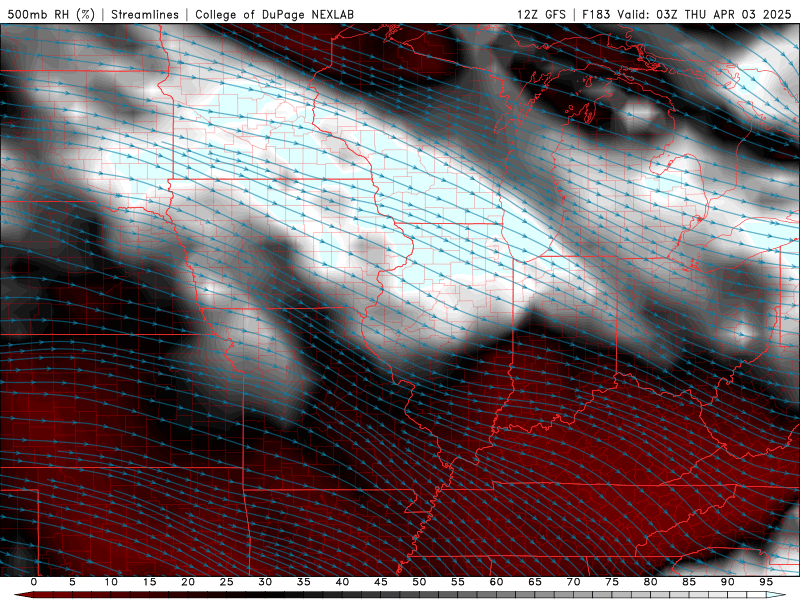Screen dimensions: 800x600
Task: Click the colorbar label '0'
Action: pyautogui.click(x=34, y=582)
